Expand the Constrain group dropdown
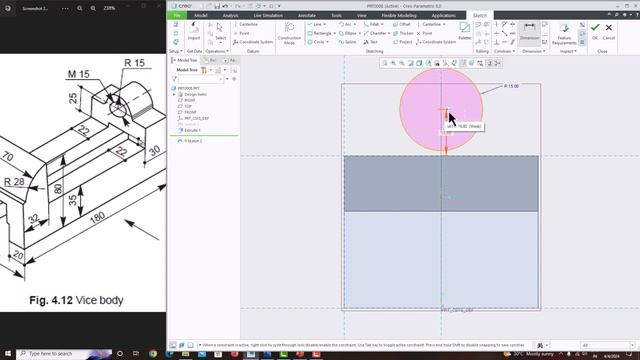 504,51
